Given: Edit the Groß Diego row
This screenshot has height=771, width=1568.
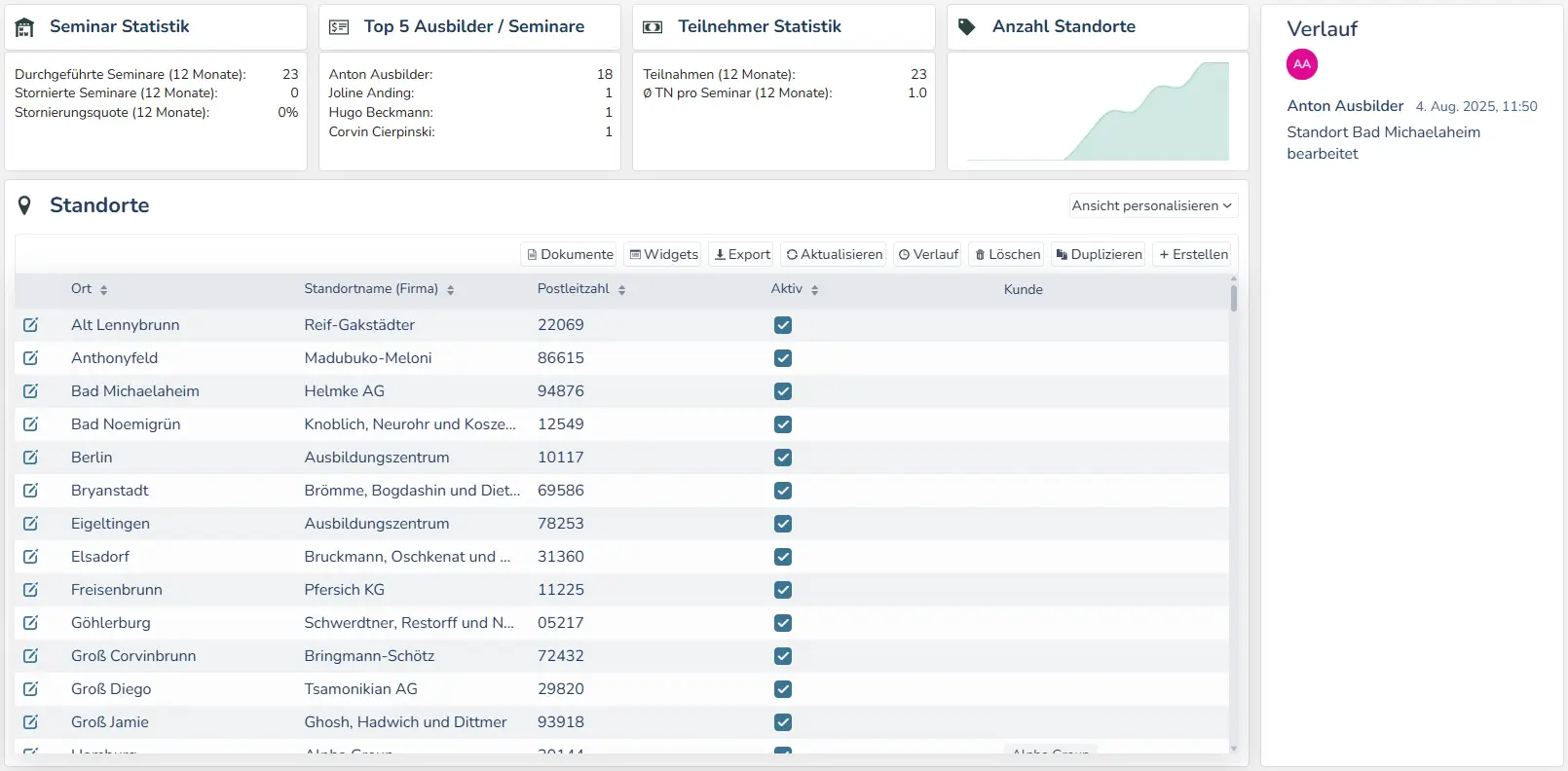Looking at the screenshot, I should tap(31, 689).
